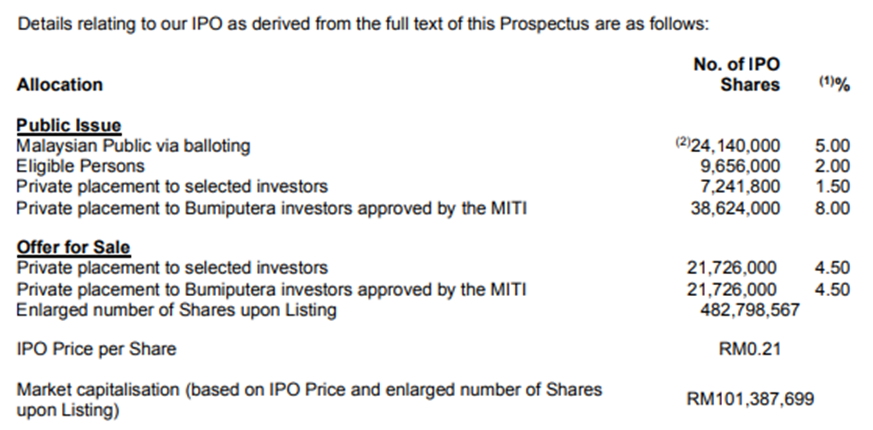This screenshot has height=430, width=873.
Task: Click the 'Public Issue' underlined heading
Action: (x=69, y=126)
